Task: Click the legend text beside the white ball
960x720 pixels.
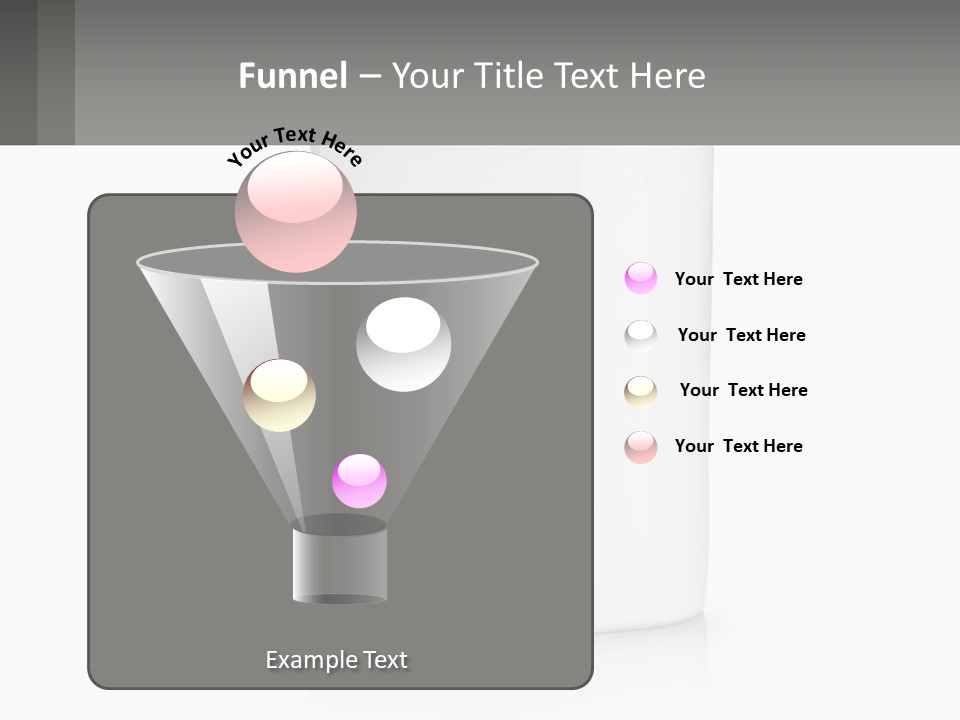Action: click(741, 335)
